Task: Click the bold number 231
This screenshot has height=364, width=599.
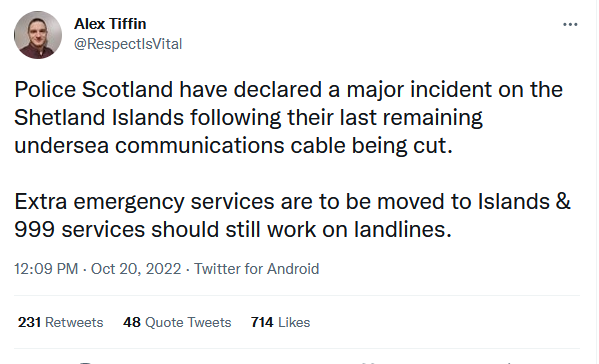Action: tap(29, 322)
